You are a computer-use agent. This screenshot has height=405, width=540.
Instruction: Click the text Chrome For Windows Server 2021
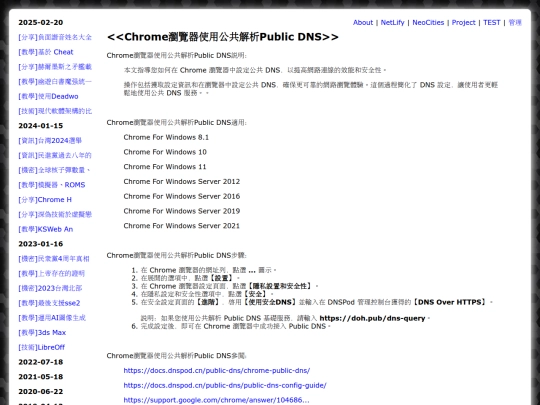pyautogui.click(x=181, y=226)
